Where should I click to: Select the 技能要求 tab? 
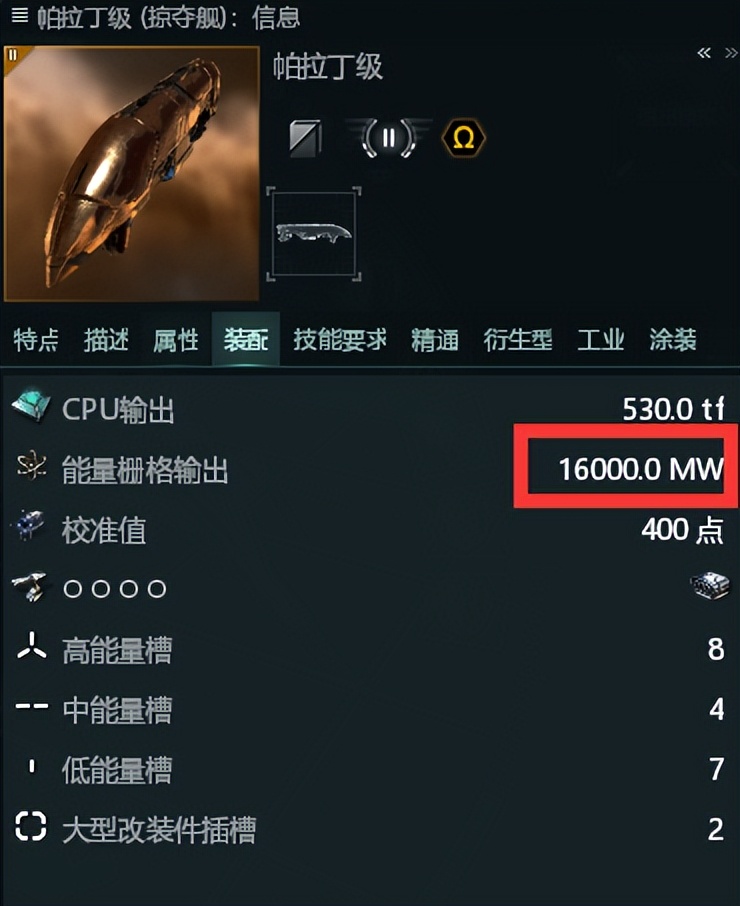coord(340,340)
